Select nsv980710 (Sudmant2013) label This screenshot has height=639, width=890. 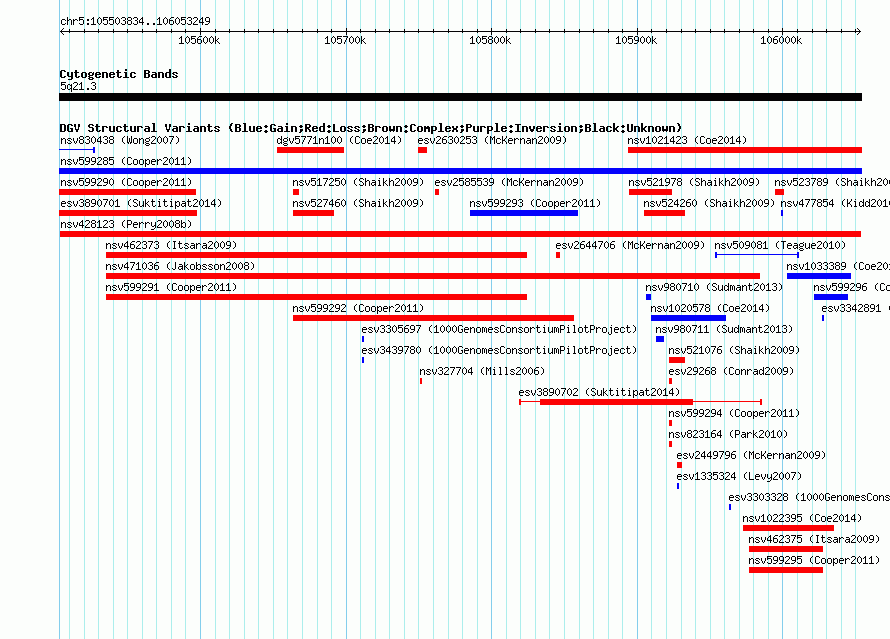click(714, 287)
